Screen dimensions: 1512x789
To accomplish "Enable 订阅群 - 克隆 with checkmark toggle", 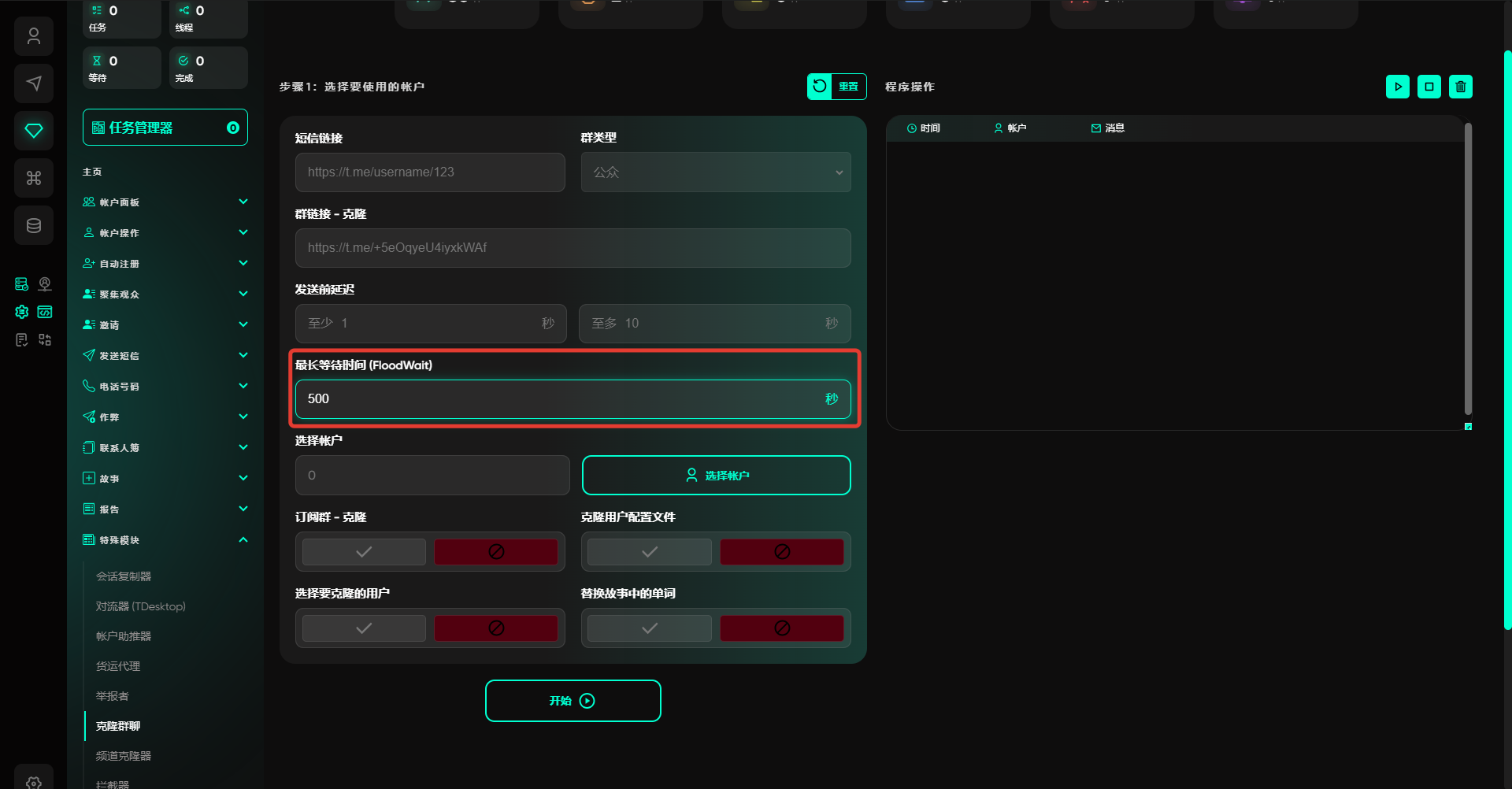I will 364,552.
